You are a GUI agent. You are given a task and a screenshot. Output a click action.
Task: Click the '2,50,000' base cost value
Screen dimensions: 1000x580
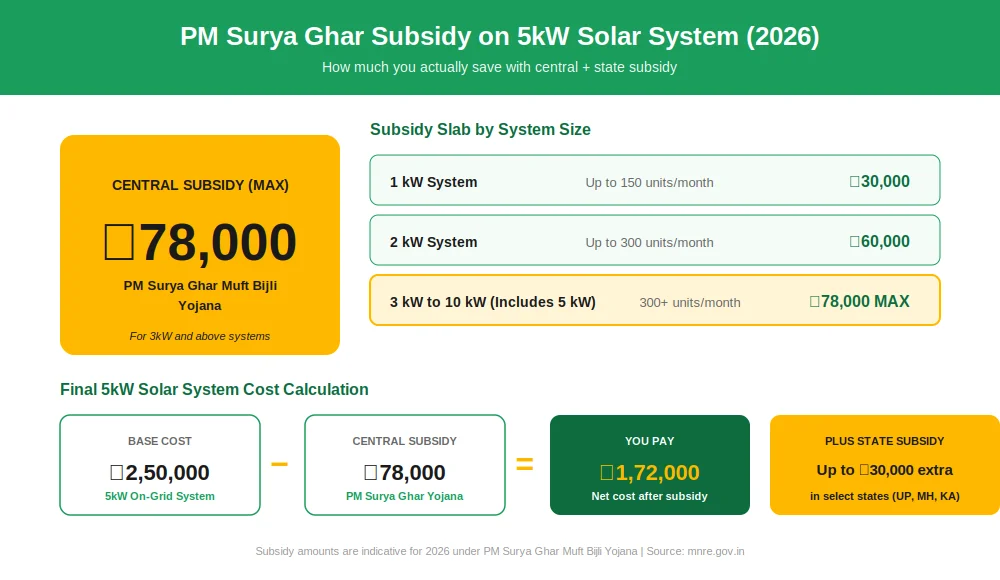click(159, 472)
